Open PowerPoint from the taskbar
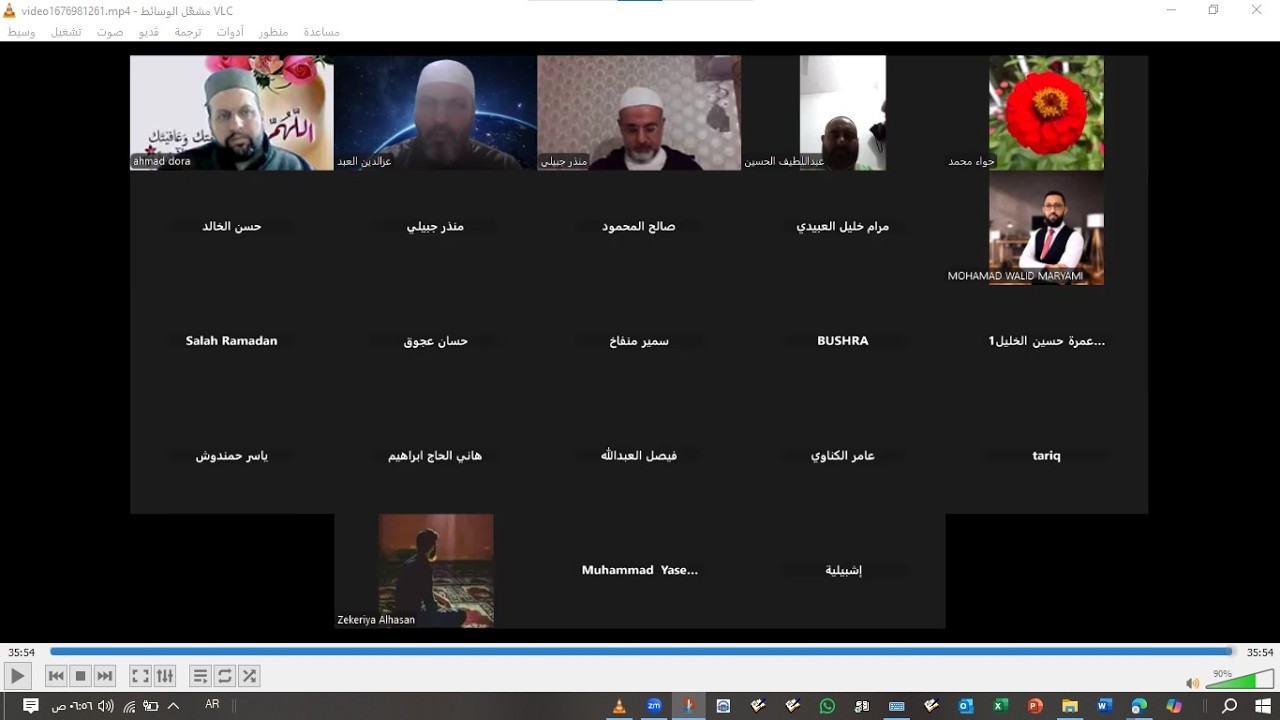This screenshot has height=720, width=1280. pos(1035,706)
